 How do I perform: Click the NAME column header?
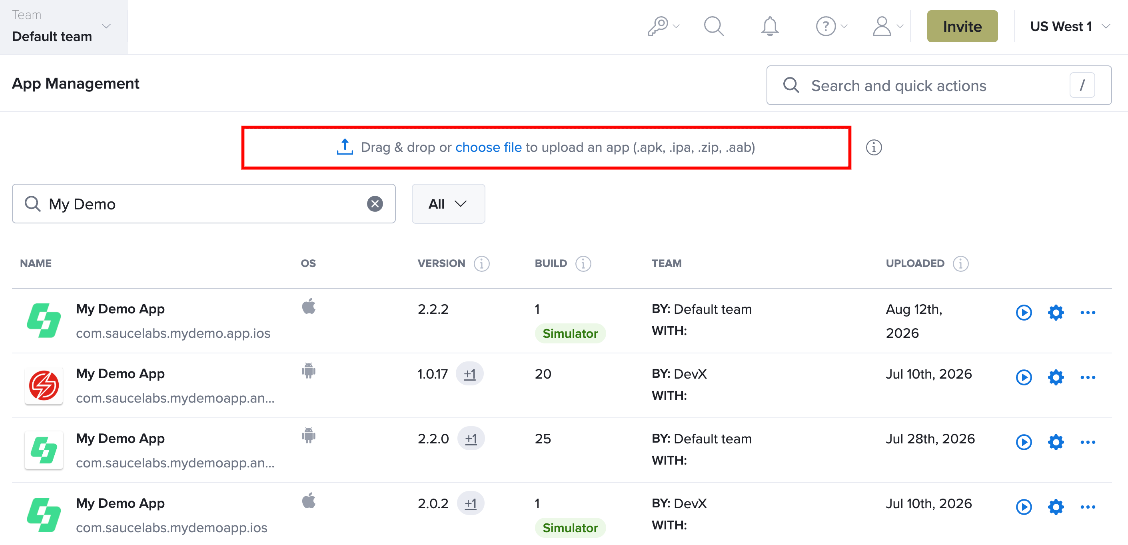coord(36,264)
